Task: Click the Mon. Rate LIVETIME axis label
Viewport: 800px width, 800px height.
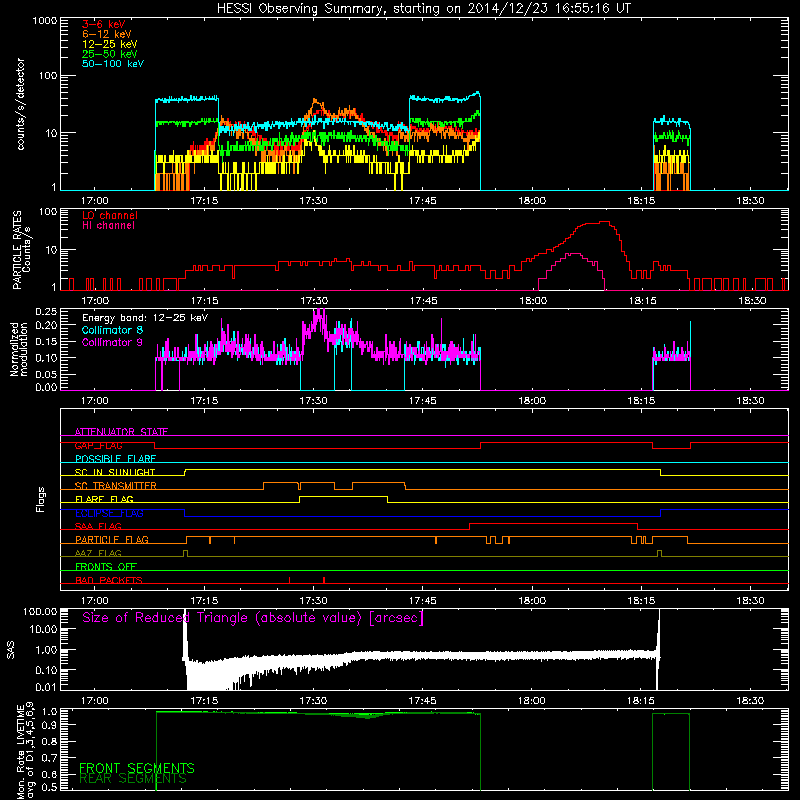Action: coord(25,751)
